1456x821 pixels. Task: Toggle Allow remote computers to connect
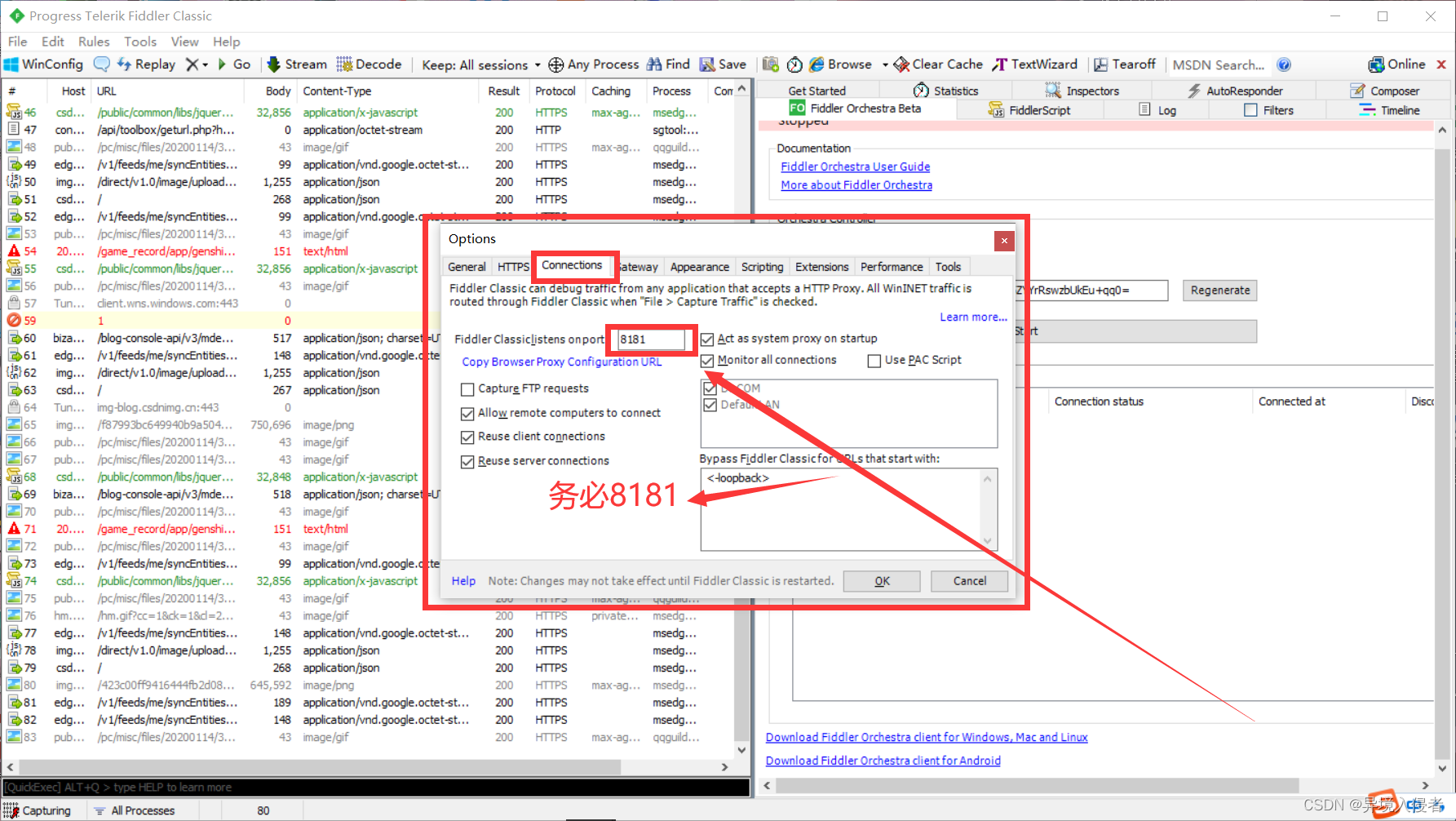coord(467,413)
